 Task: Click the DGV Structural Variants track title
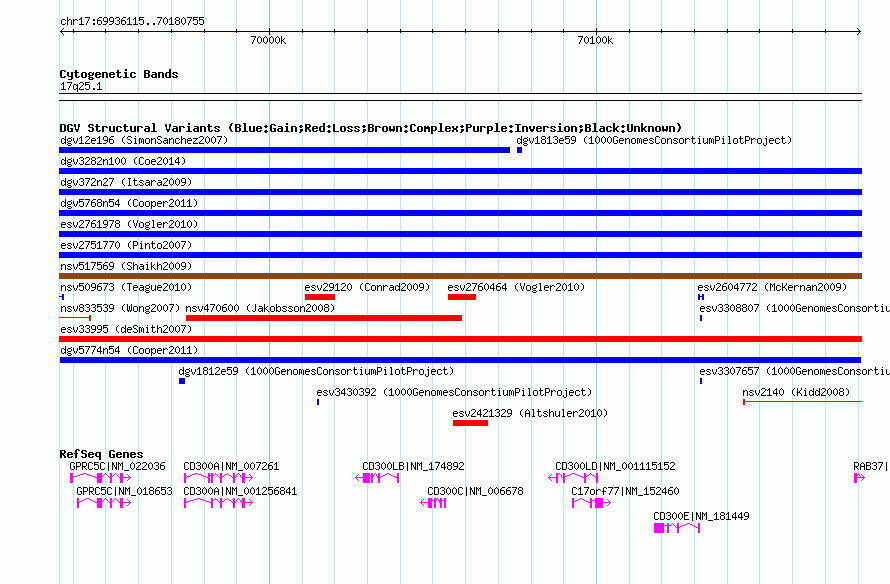coord(370,128)
